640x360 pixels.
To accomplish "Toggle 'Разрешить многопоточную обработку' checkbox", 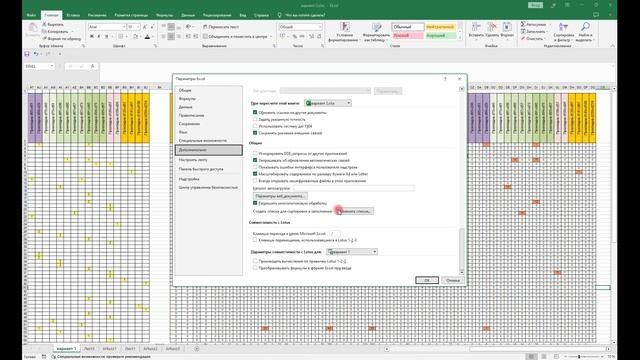I will point(255,203).
